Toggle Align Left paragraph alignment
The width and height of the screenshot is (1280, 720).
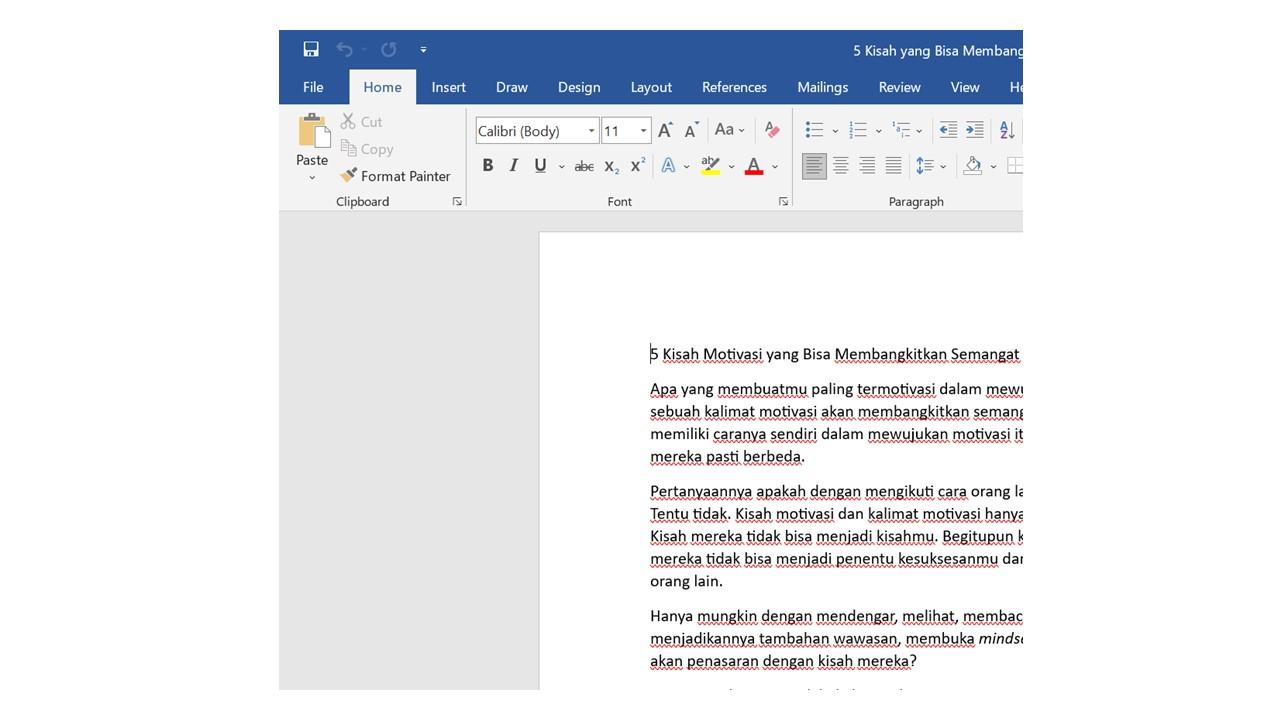[x=815, y=166]
